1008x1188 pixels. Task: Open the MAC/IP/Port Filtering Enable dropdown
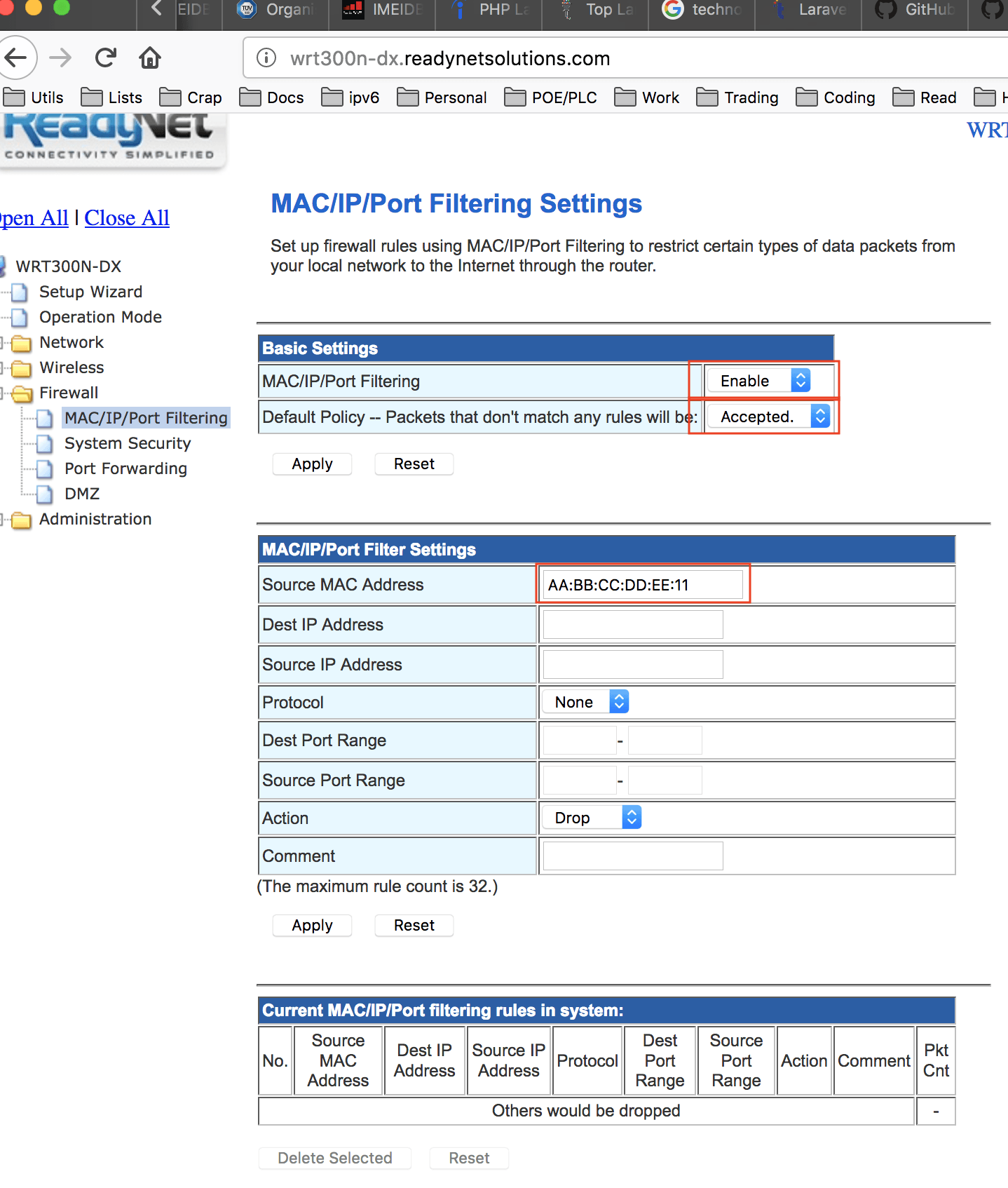point(758,381)
